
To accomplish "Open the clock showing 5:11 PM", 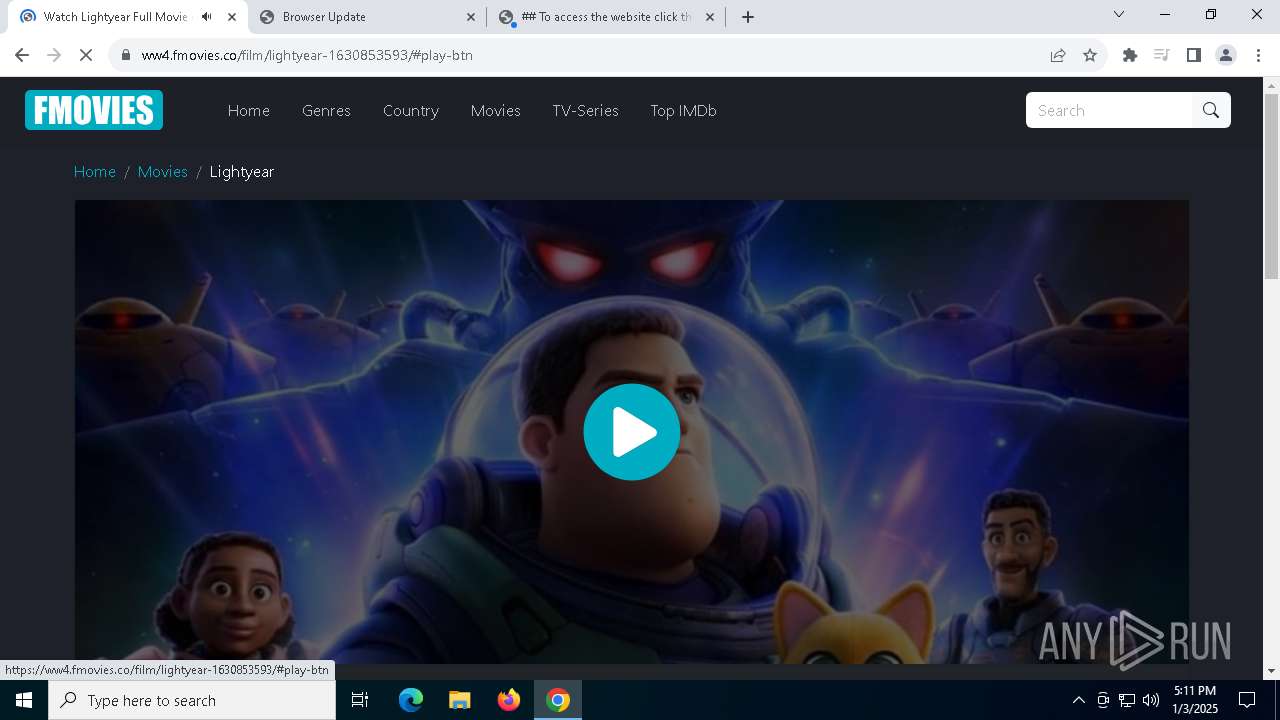I will (1195, 700).
